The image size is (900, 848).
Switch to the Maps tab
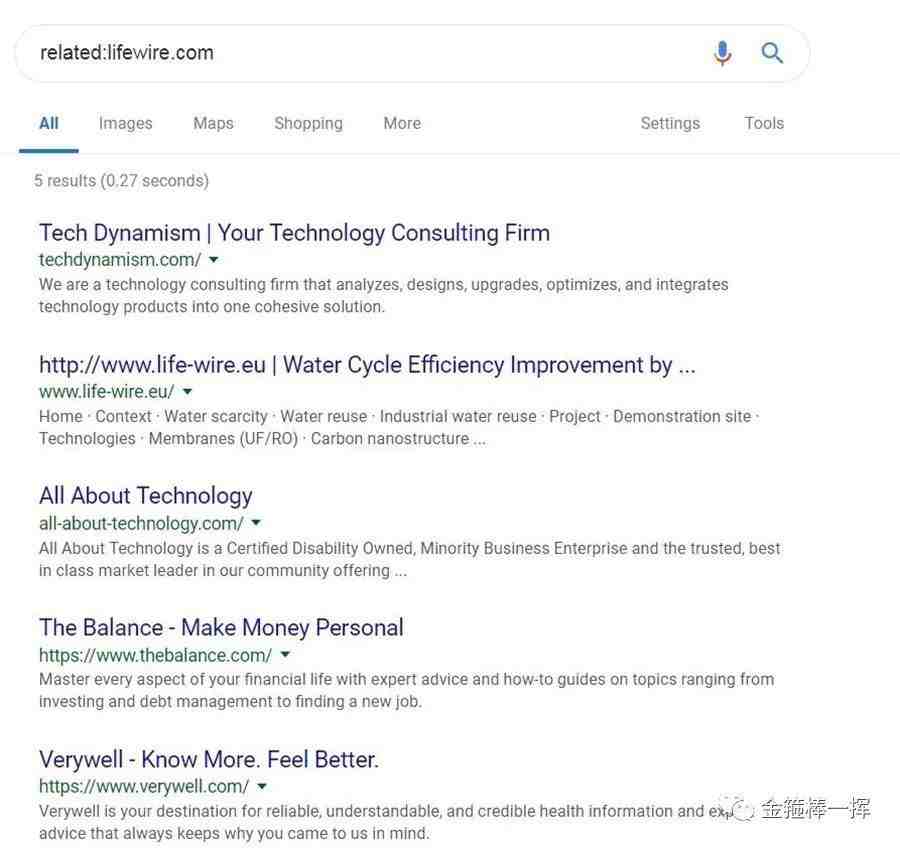(x=214, y=123)
